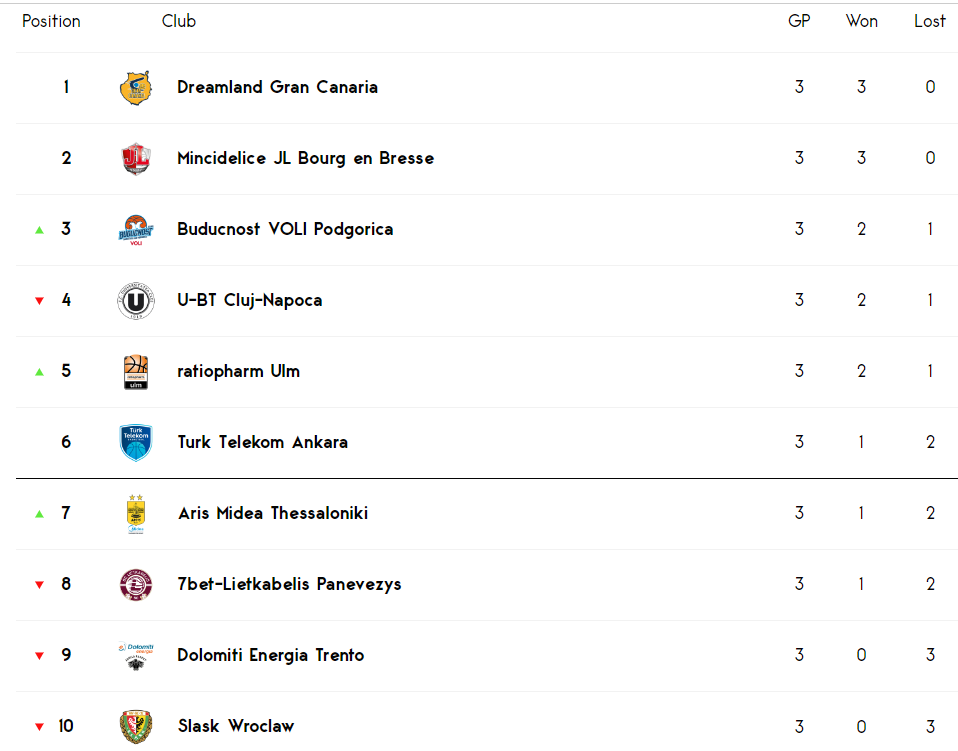Click the Buducnost VOLI Podgorica crest
This screenshot has height=751, width=958.
136,230
